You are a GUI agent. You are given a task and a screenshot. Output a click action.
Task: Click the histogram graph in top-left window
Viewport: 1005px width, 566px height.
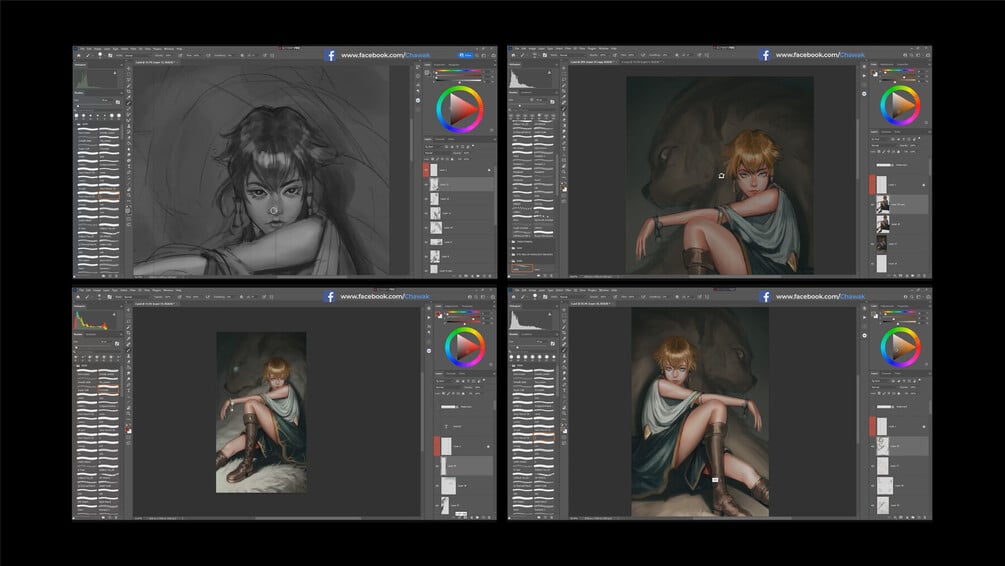pos(96,80)
